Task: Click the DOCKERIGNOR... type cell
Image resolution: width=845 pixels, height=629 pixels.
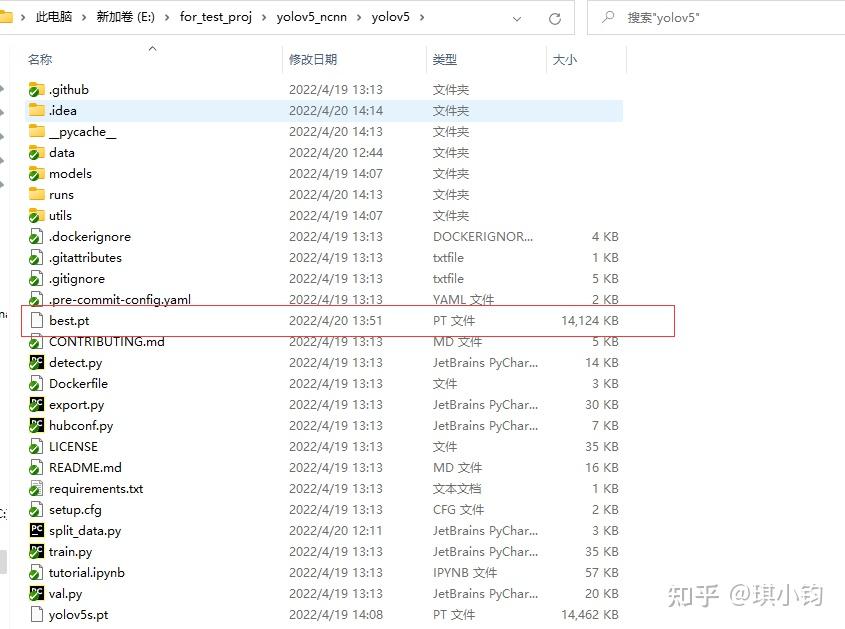Action: (x=483, y=237)
